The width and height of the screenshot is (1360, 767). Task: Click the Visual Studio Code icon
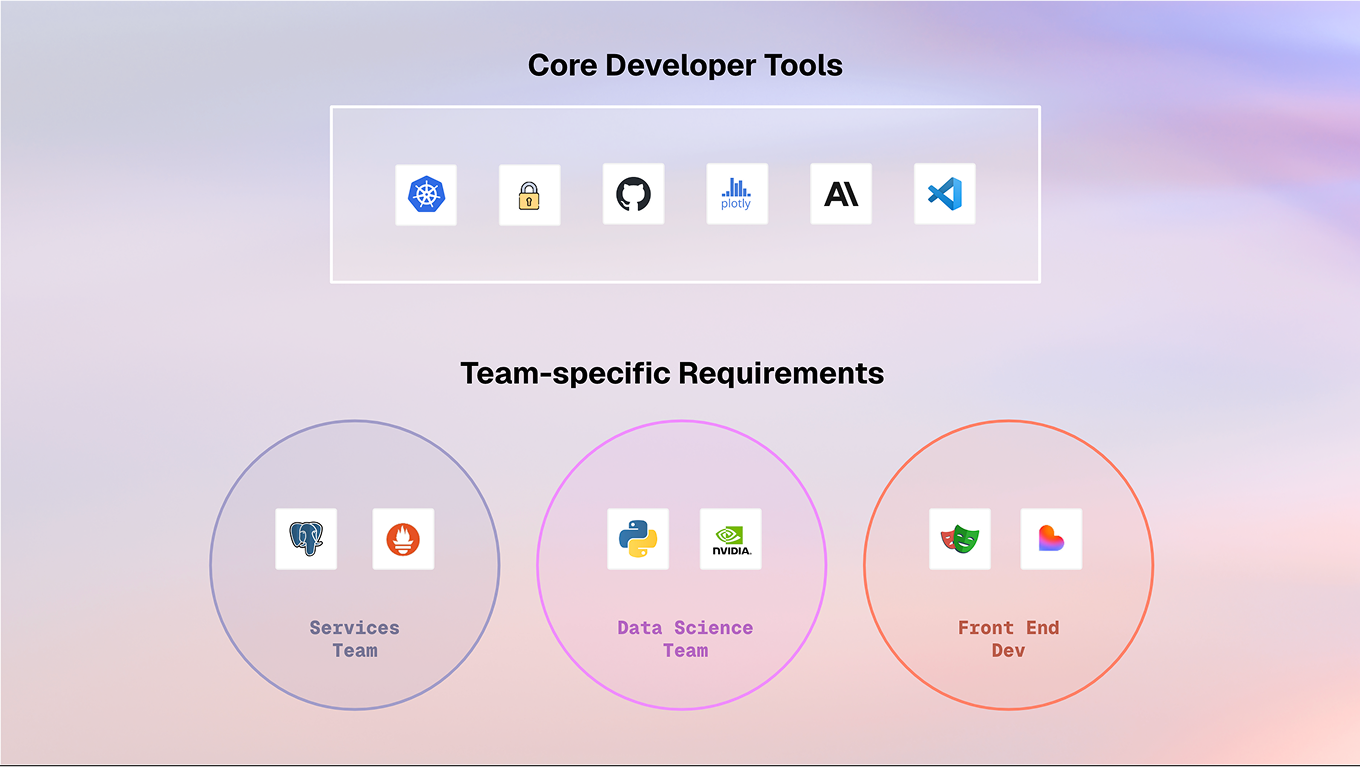[x=945, y=194]
